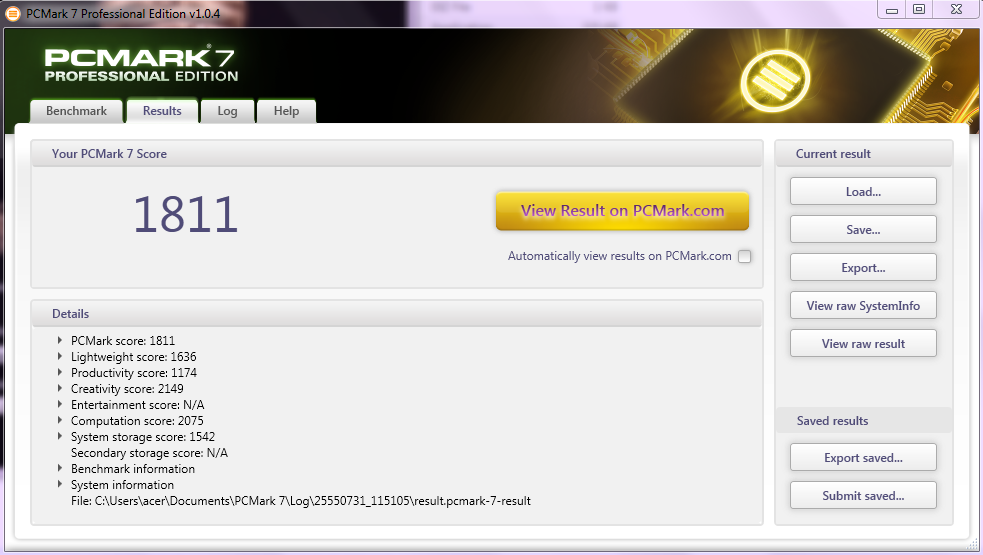Minimize the PCMark 7 window
The image size is (983, 555).
tap(892, 9)
